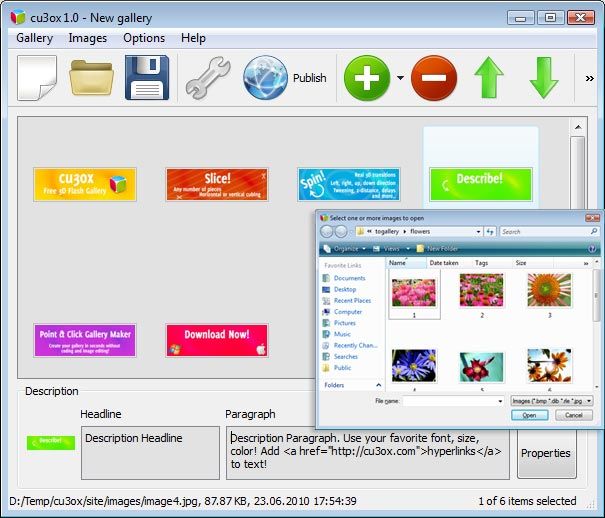The image size is (605, 518).
Task: Expand toolbar overflow chevron
Action: pos(589,78)
